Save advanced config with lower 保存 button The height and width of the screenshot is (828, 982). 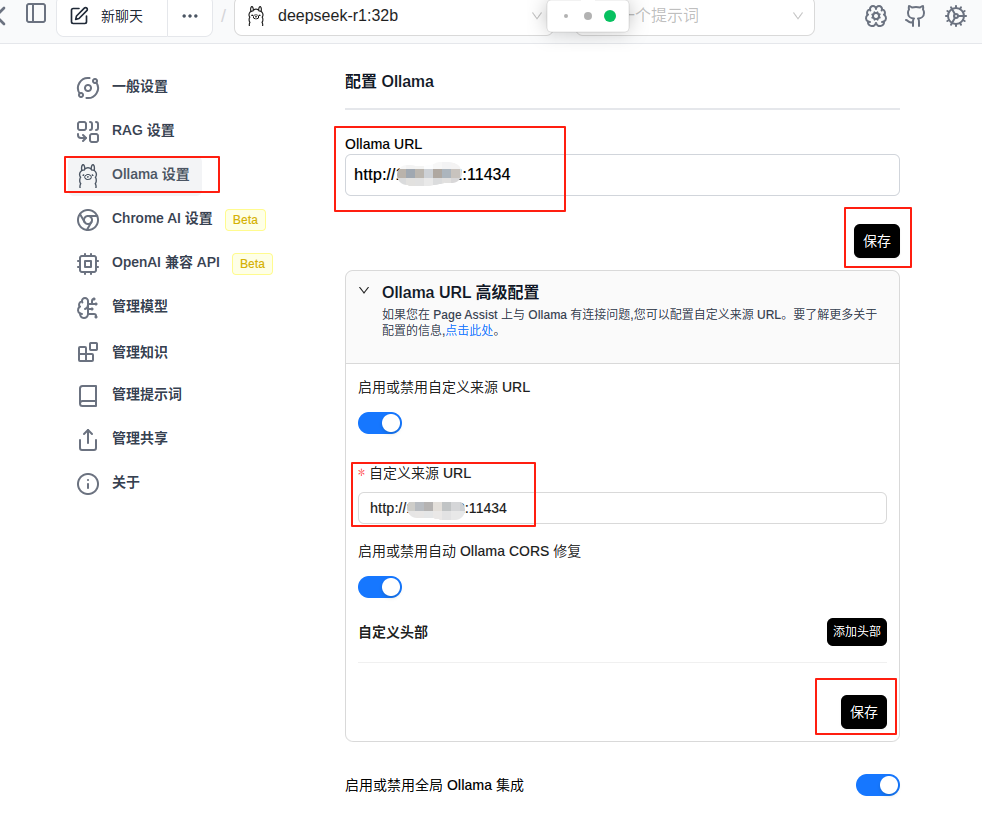click(864, 712)
